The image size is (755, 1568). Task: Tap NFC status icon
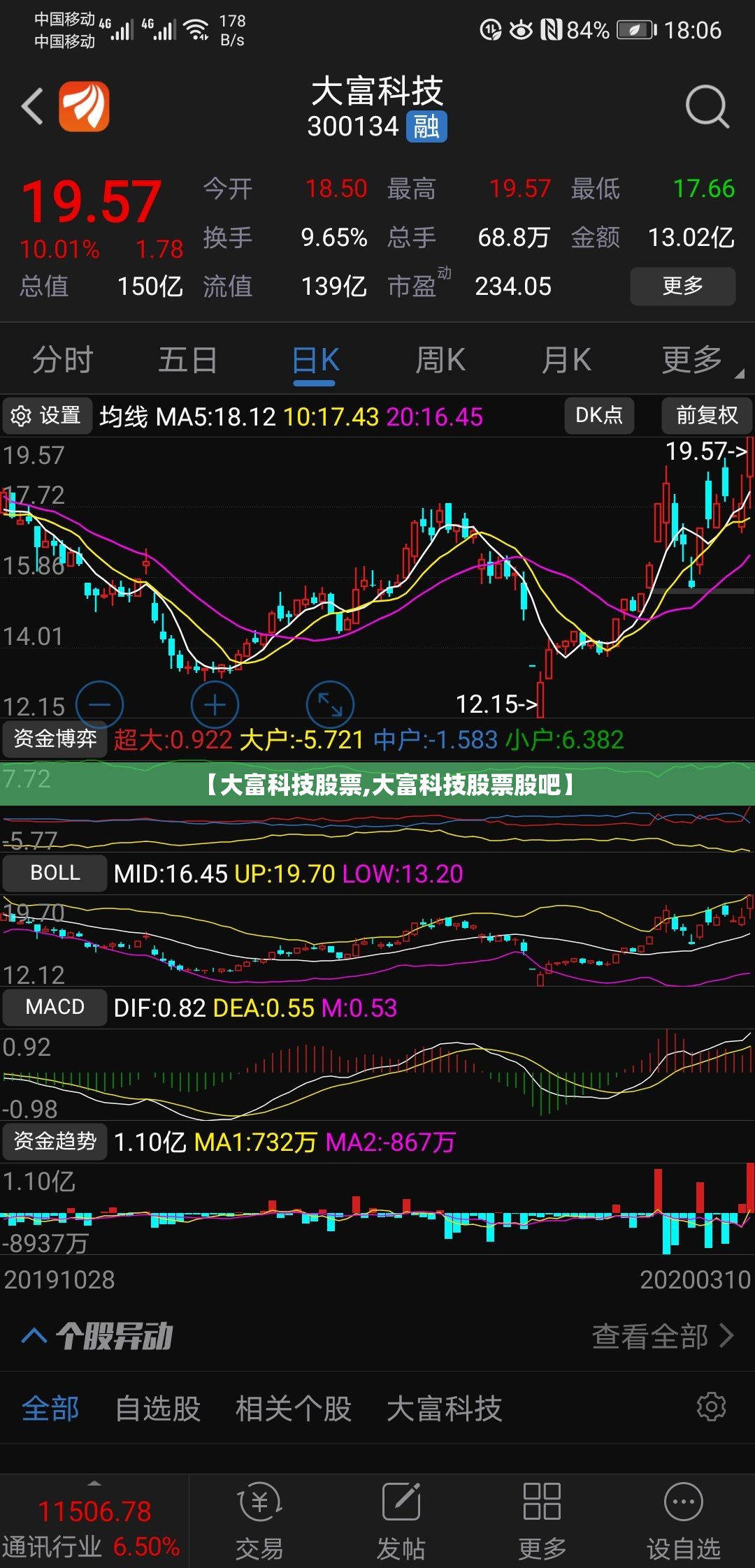pos(551,30)
